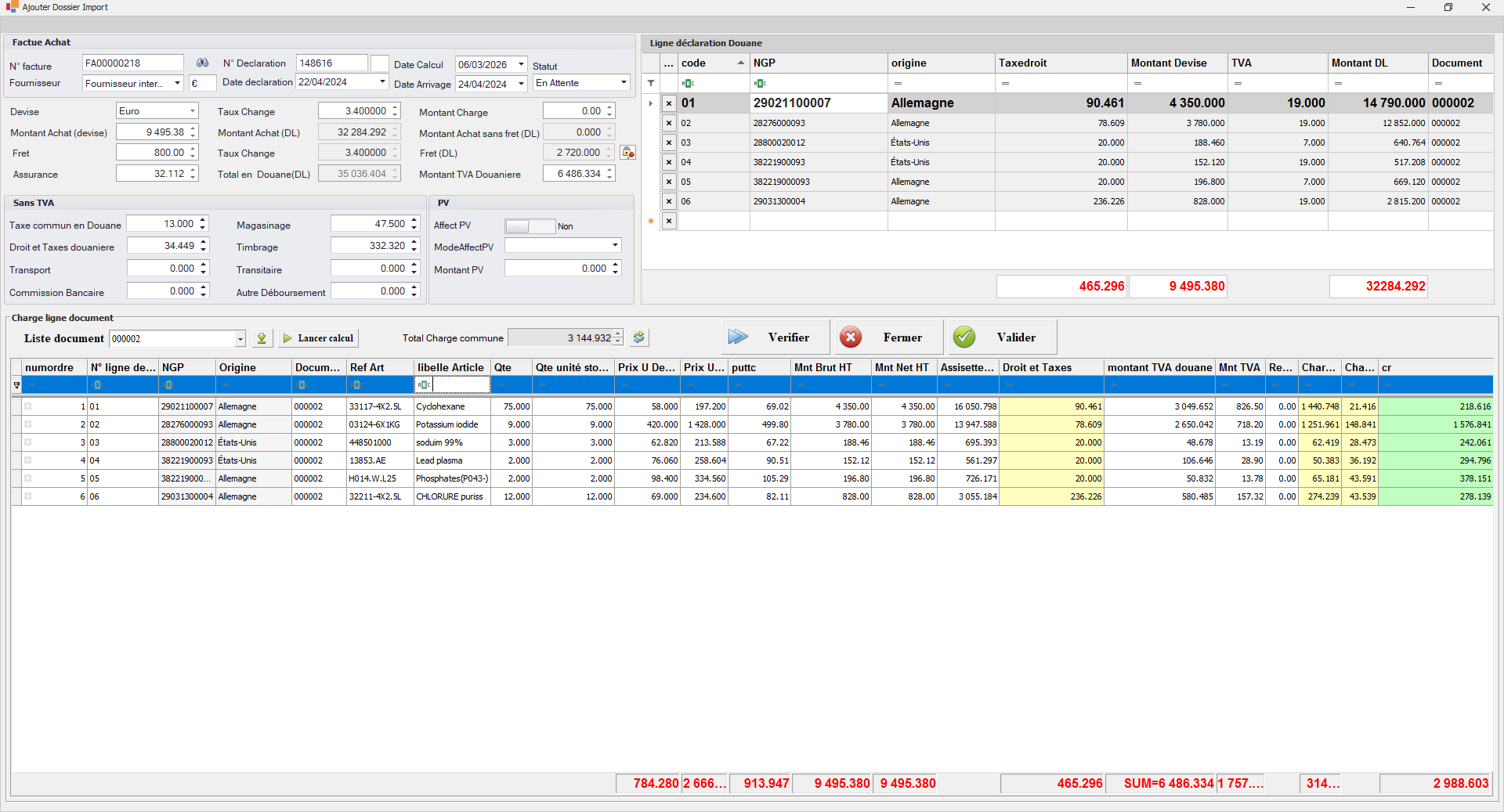Image resolution: width=1504 pixels, height=812 pixels.
Task: Click the Verifier blue arrow button
Action: point(775,337)
